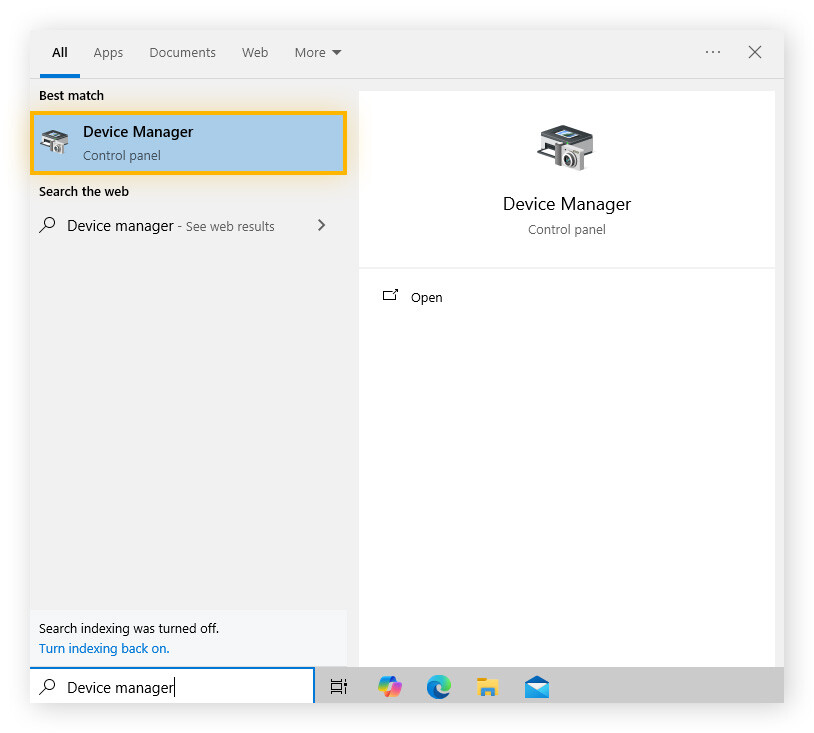The width and height of the screenshot is (814, 733).
Task: Click the Open icon in the preview pane
Action: tap(391, 296)
